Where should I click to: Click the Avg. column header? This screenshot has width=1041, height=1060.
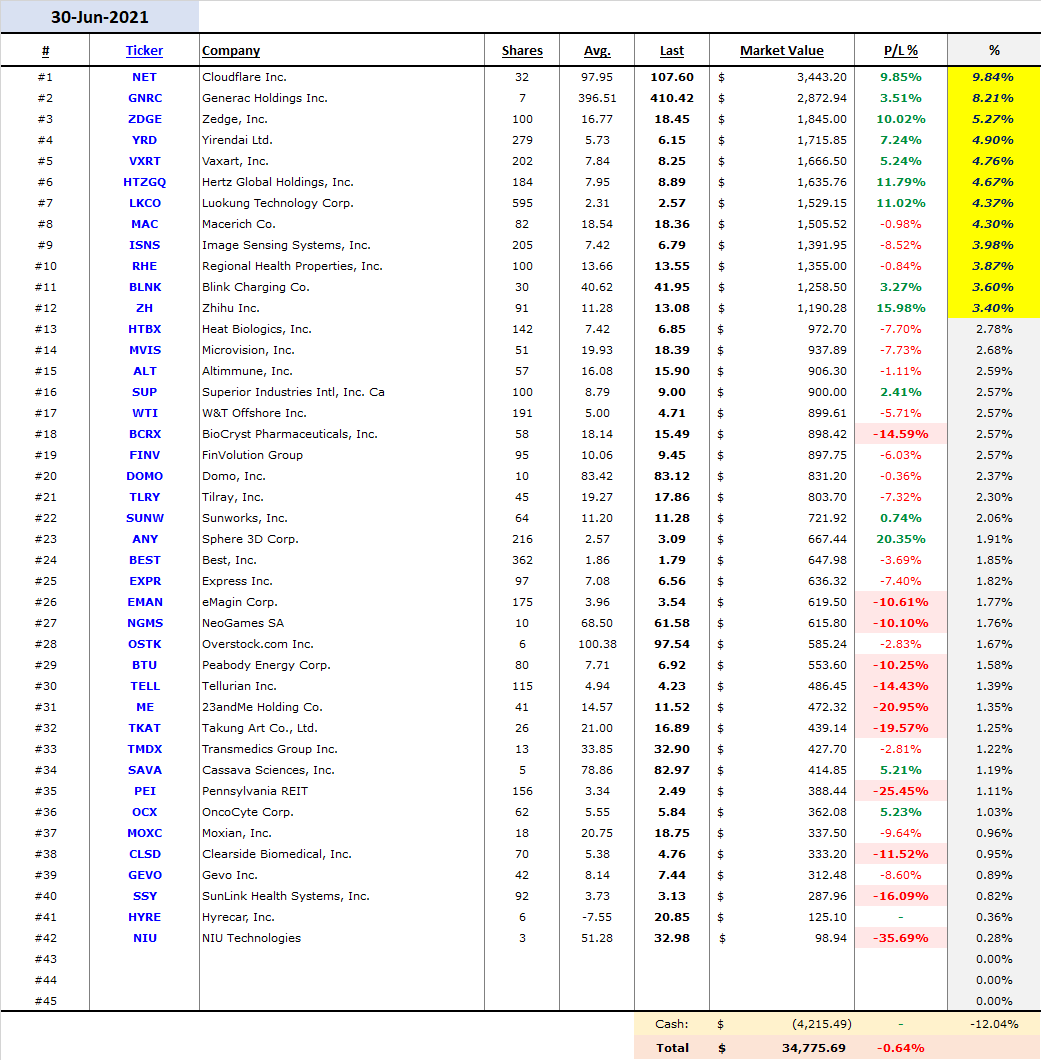tap(597, 51)
